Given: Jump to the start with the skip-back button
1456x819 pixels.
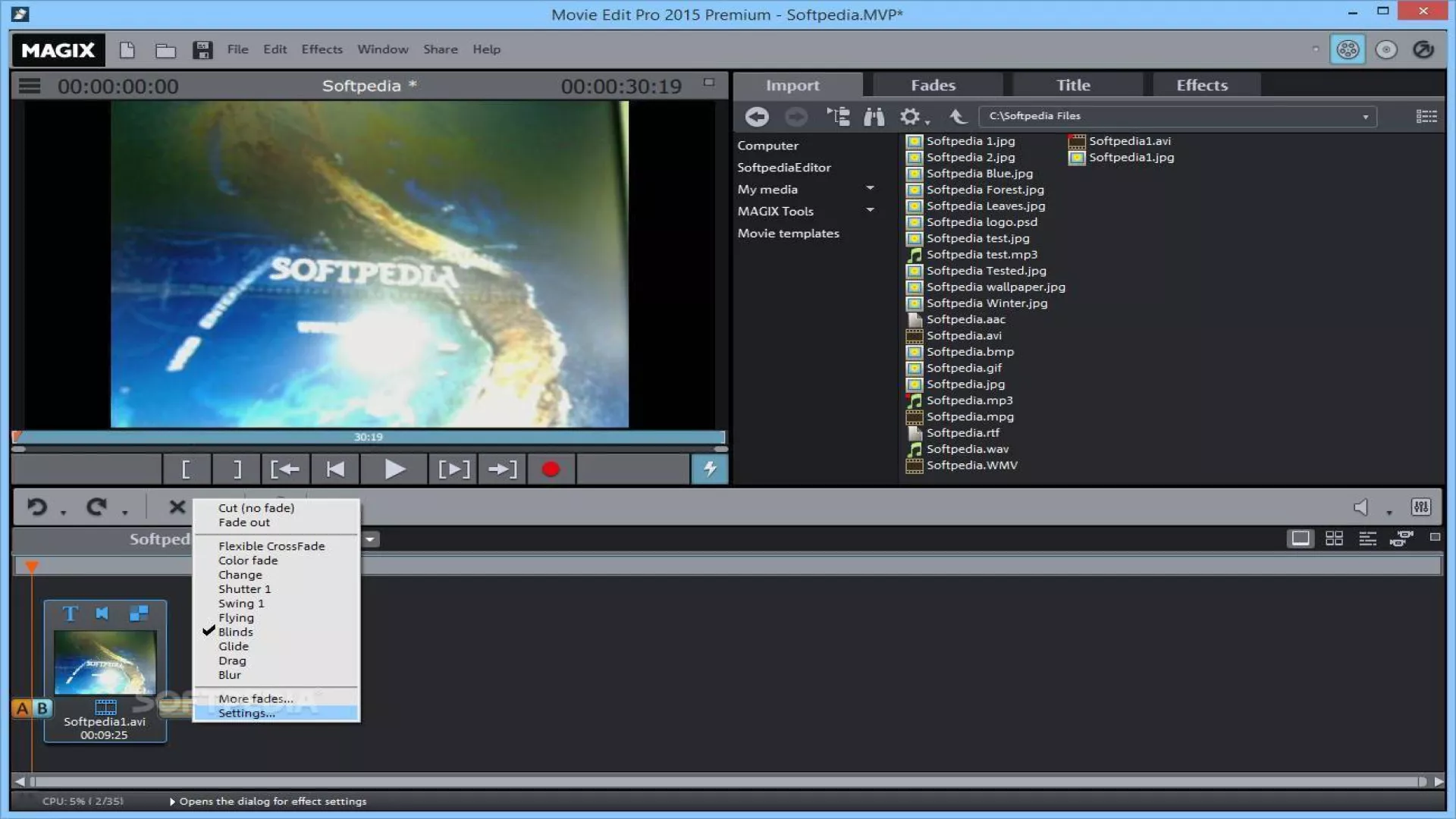Looking at the screenshot, I should click(334, 469).
